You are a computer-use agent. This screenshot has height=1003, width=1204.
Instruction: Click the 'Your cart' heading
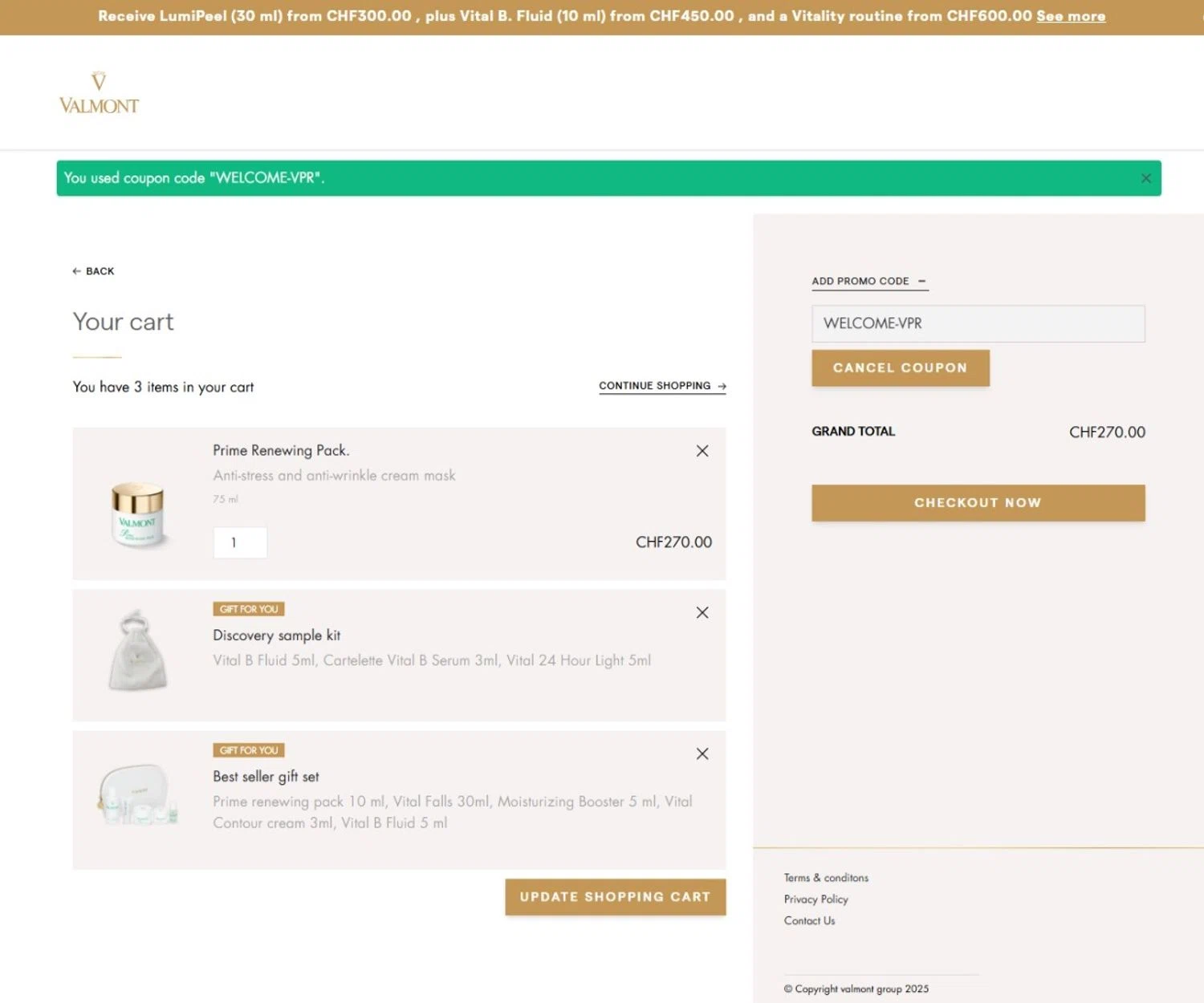coord(123,322)
